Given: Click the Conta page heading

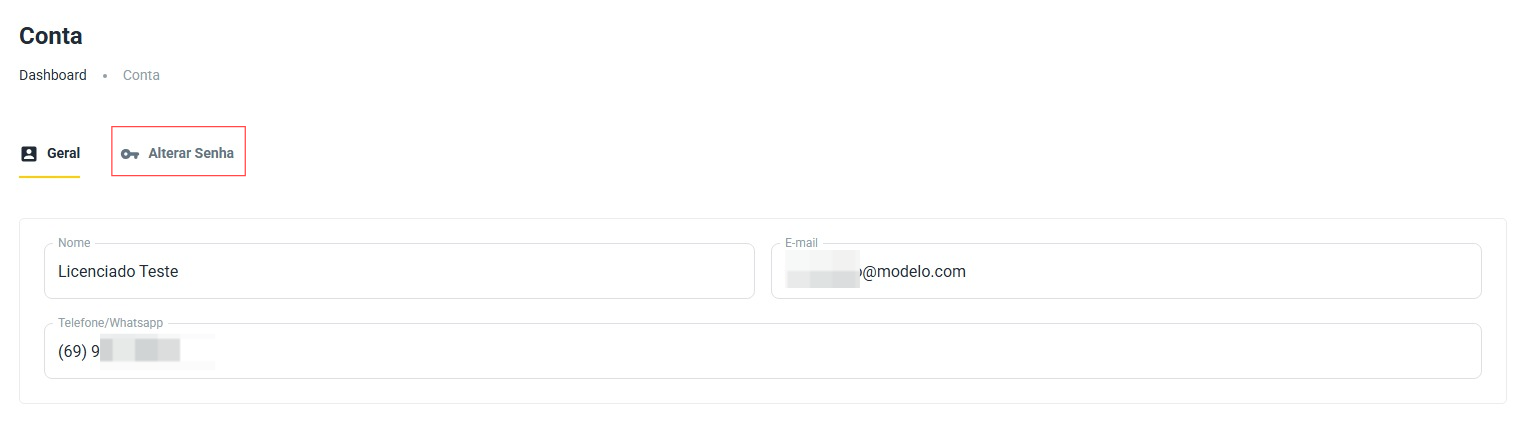Looking at the screenshot, I should click(51, 37).
